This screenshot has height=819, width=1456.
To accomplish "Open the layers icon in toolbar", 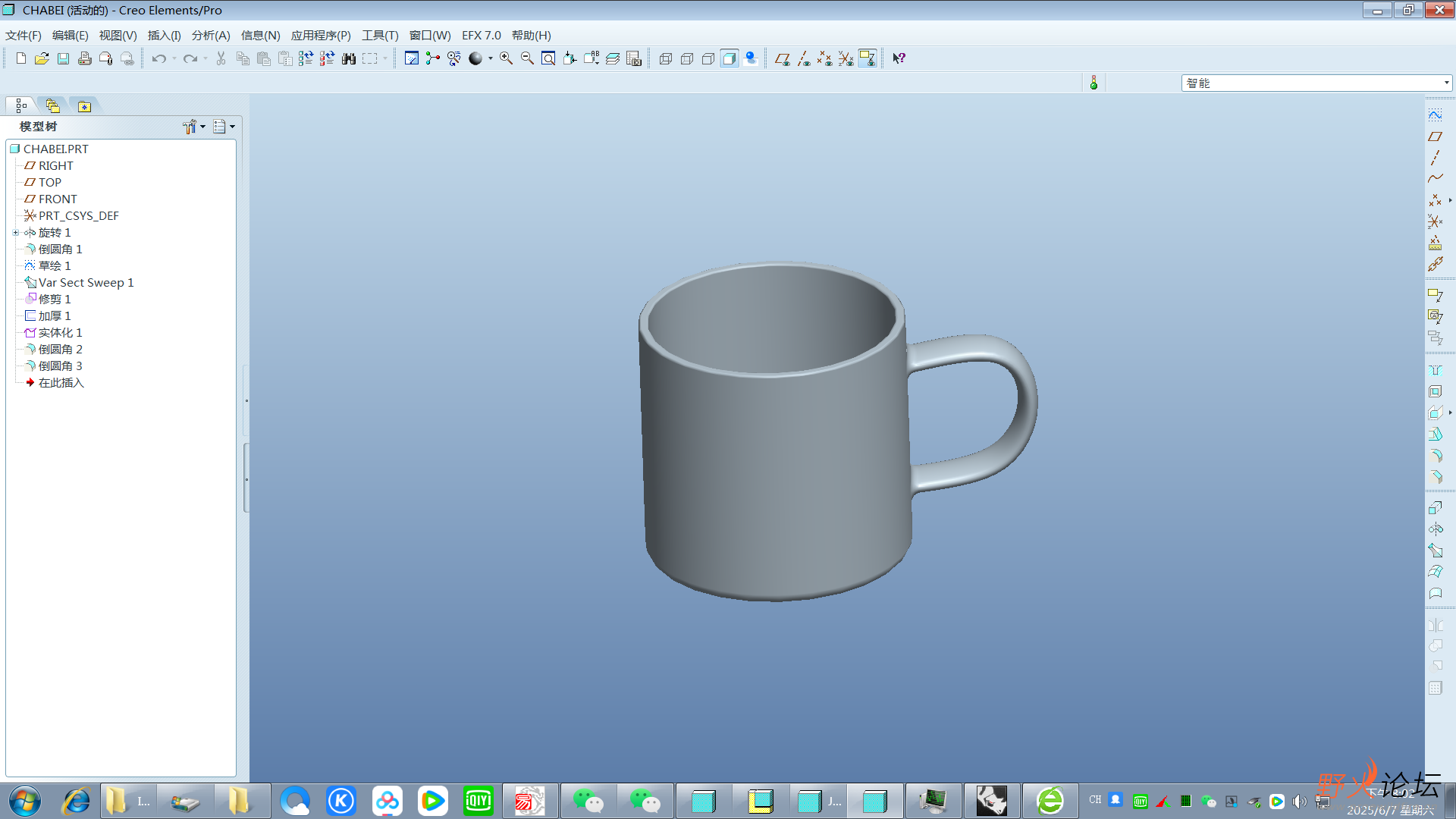I will coord(613,58).
